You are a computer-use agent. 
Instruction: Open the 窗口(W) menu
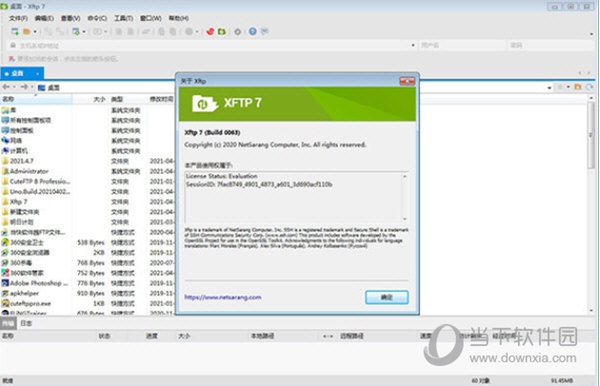tap(150, 18)
